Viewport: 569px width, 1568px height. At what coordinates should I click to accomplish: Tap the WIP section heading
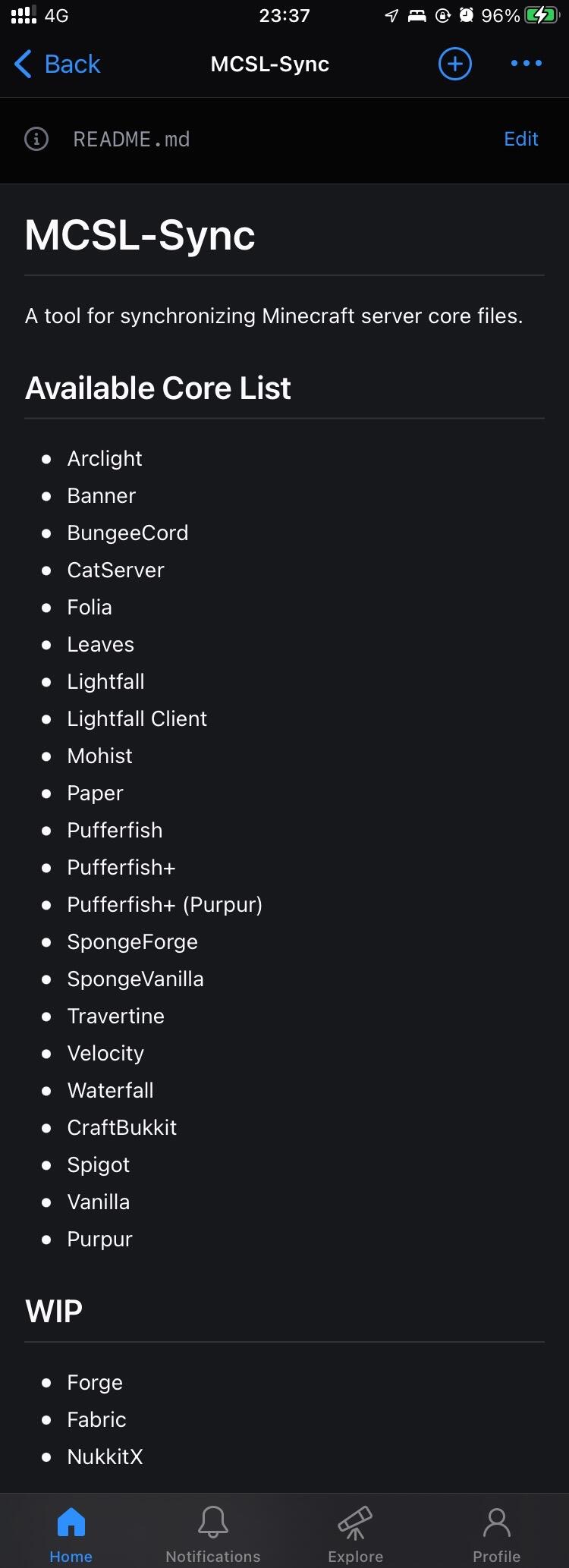click(x=54, y=1311)
